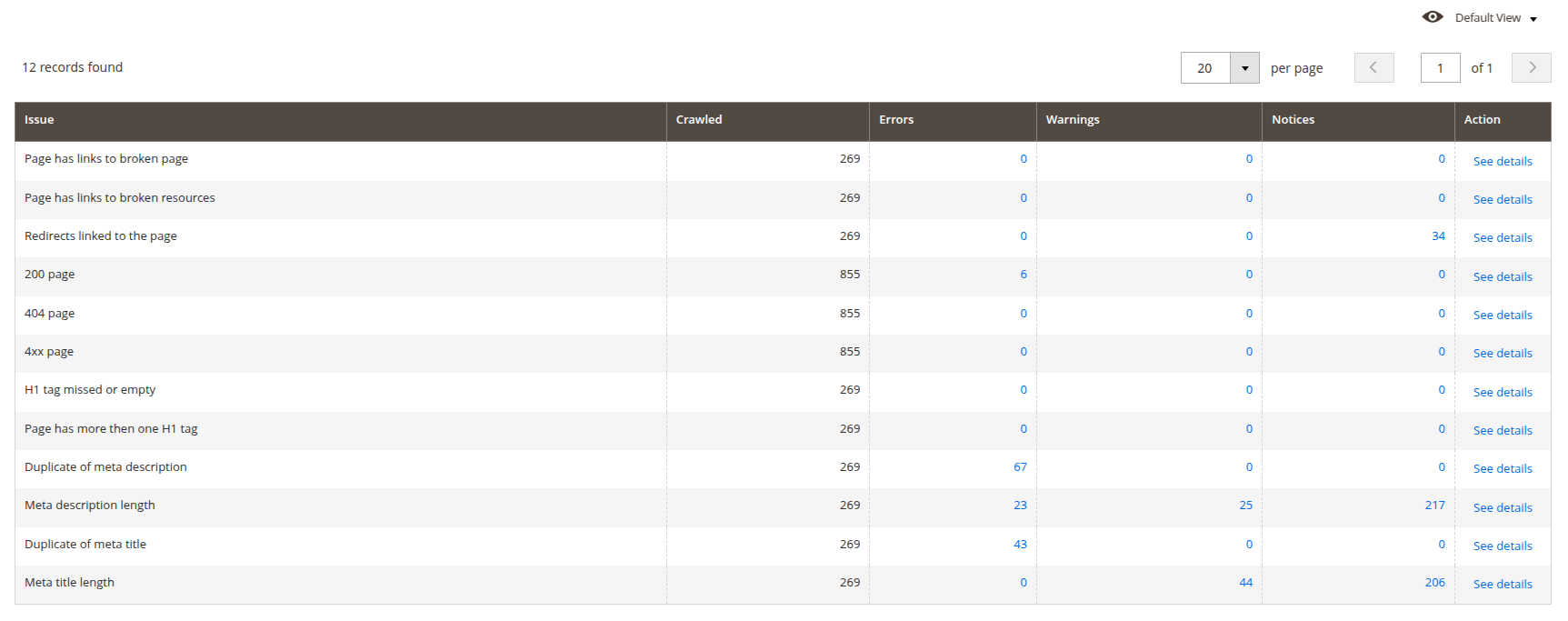The height and width of the screenshot is (621, 1568).
Task: Go to the next page arrow
Action: tap(1532, 68)
